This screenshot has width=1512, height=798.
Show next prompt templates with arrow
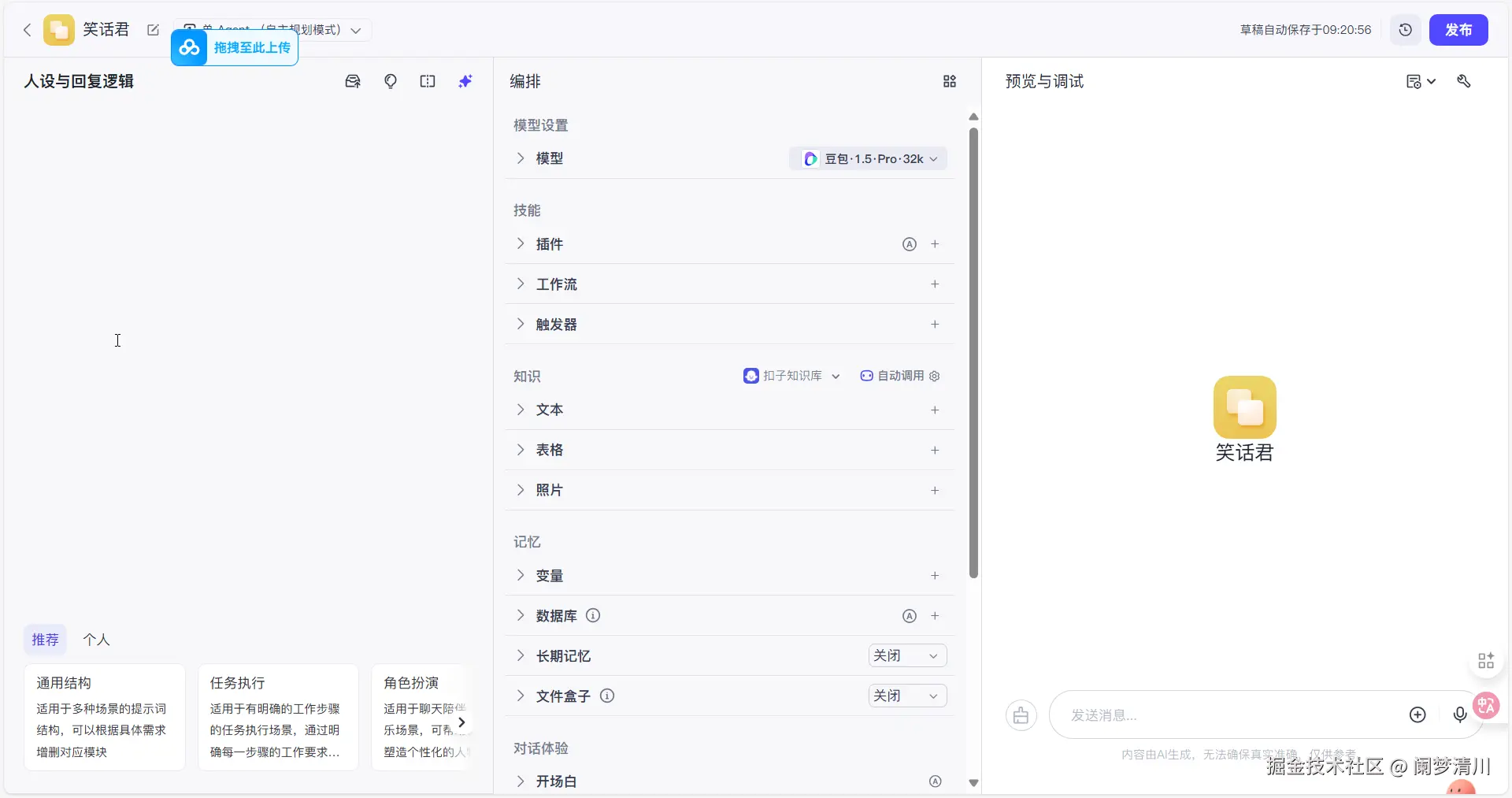461,722
